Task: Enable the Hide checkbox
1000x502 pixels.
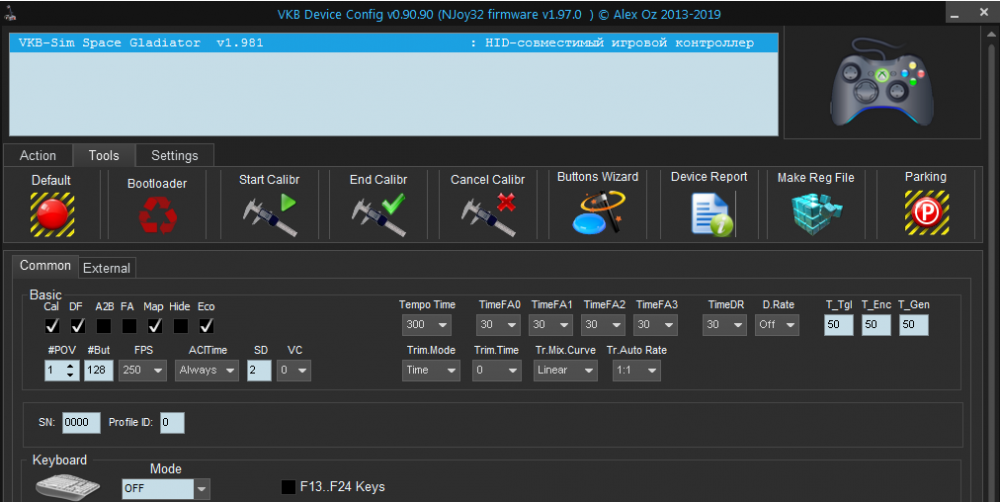Action: [180, 326]
